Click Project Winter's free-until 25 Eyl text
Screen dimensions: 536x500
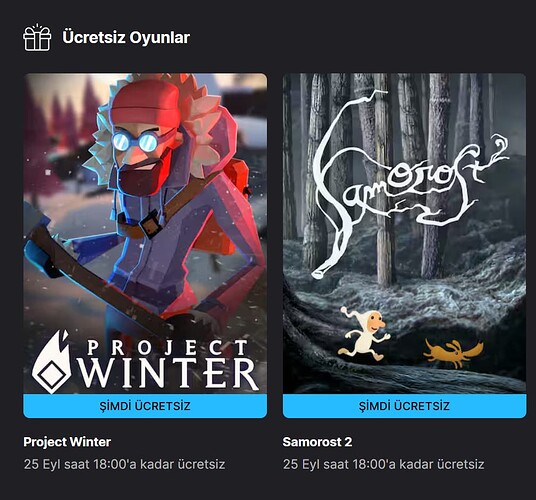click(x=124, y=464)
